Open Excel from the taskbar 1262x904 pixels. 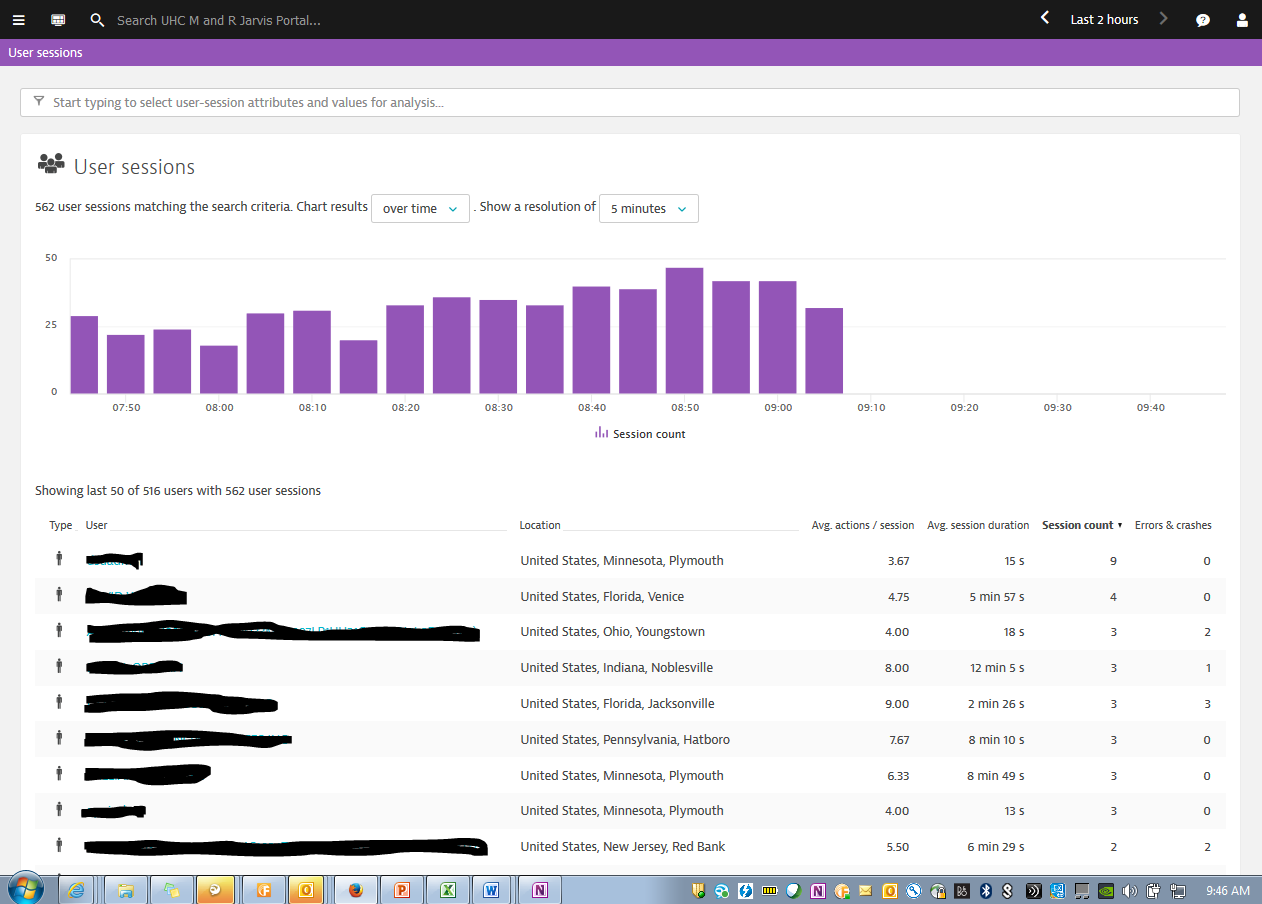pos(449,889)
